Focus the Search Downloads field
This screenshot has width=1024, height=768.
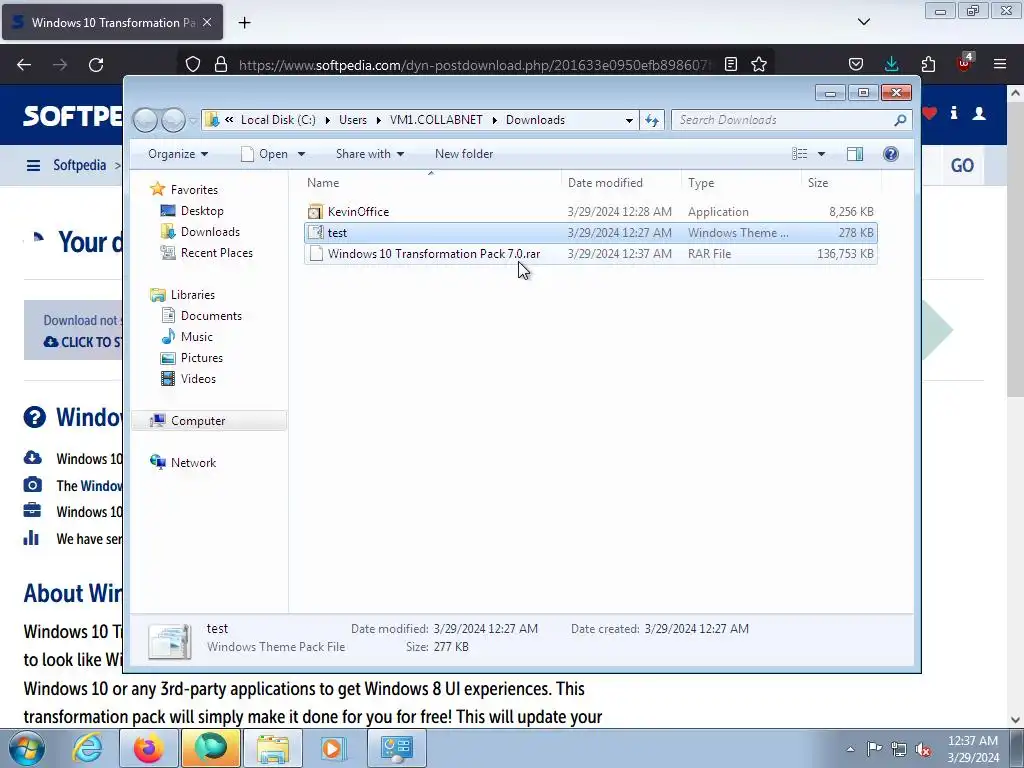[x=791, y=120]
